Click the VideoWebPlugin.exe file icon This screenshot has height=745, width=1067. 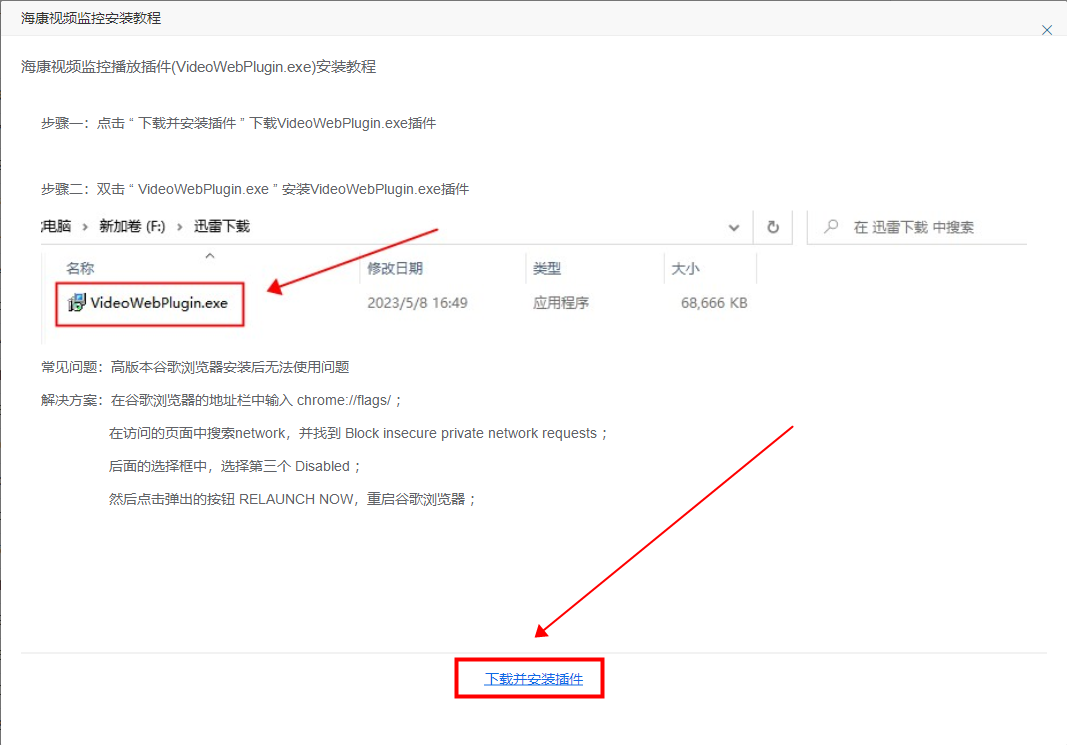pyautogui.click(x=77, y=303)
